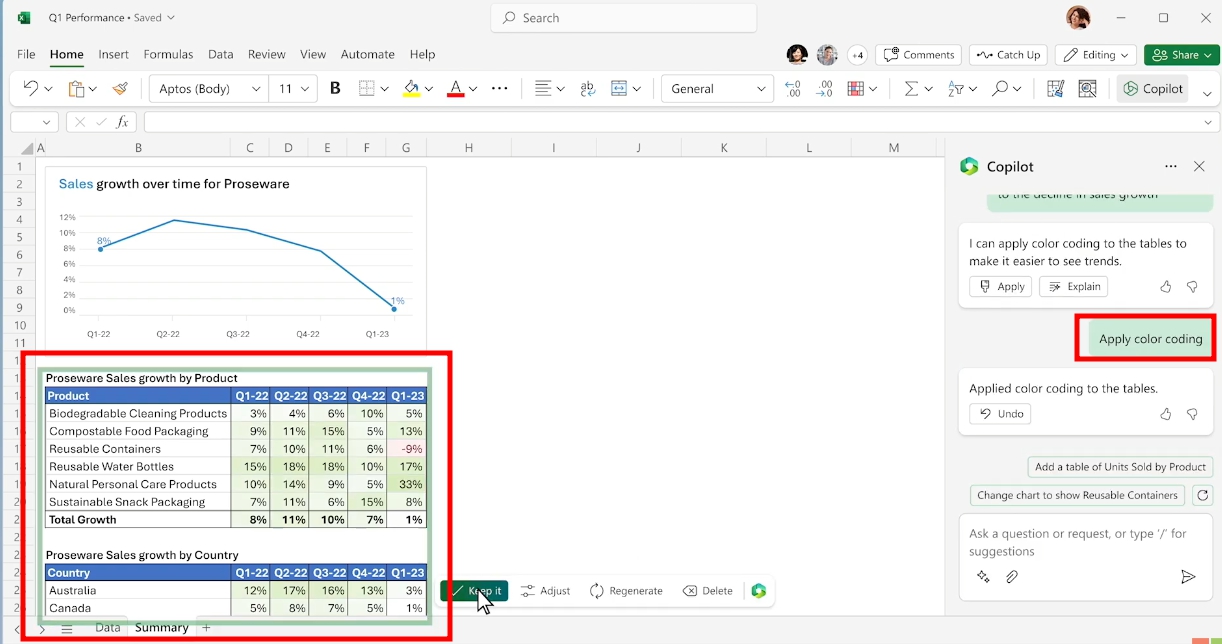Click the Catch Up button
Image resolution: width=1222 pixels, height=644 pixels.
pos(1008,55)
